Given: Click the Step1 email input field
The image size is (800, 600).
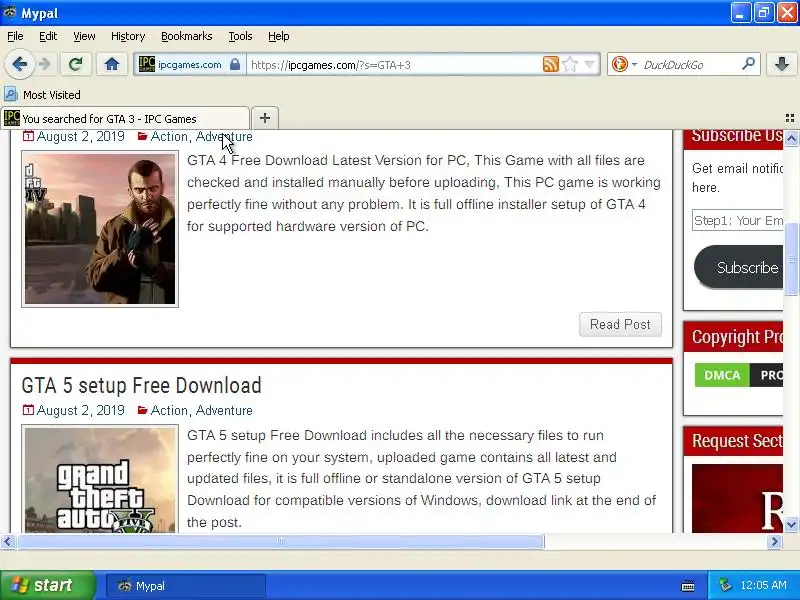Looking at the screenshot, I should (738, 220).
